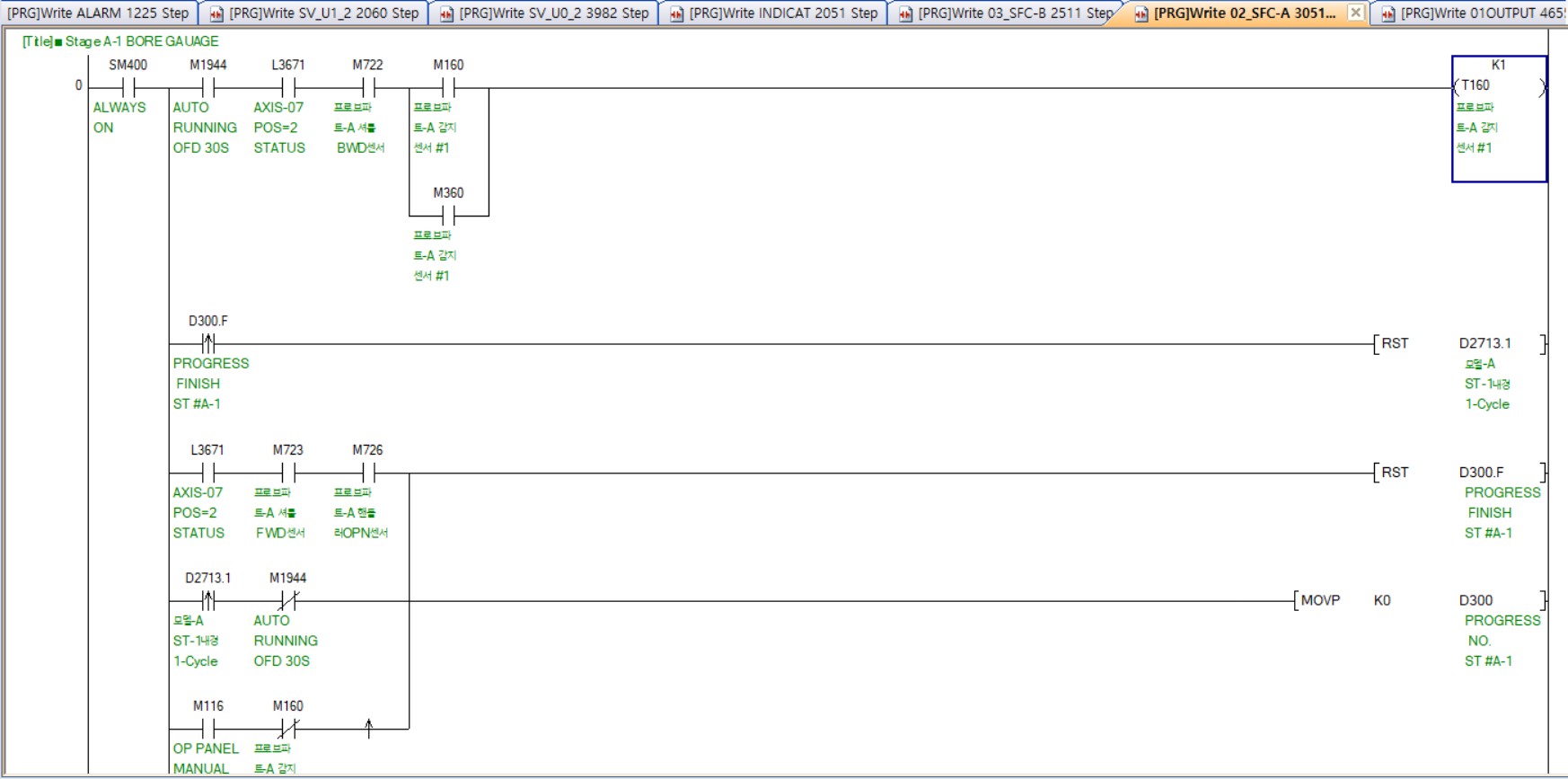Screen dimensions: 1568x779
Task: Click the program icon on the SV_U0_2 tab
Action: (446, 13)
